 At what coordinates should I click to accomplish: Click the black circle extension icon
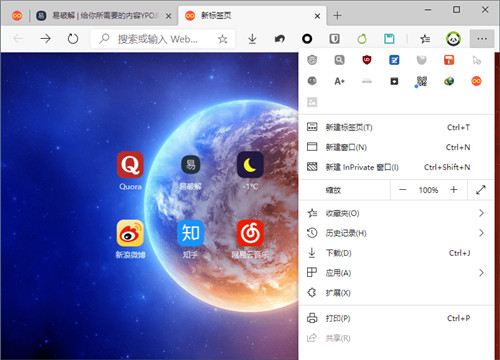pyautogui.click(x=307, y=39)
